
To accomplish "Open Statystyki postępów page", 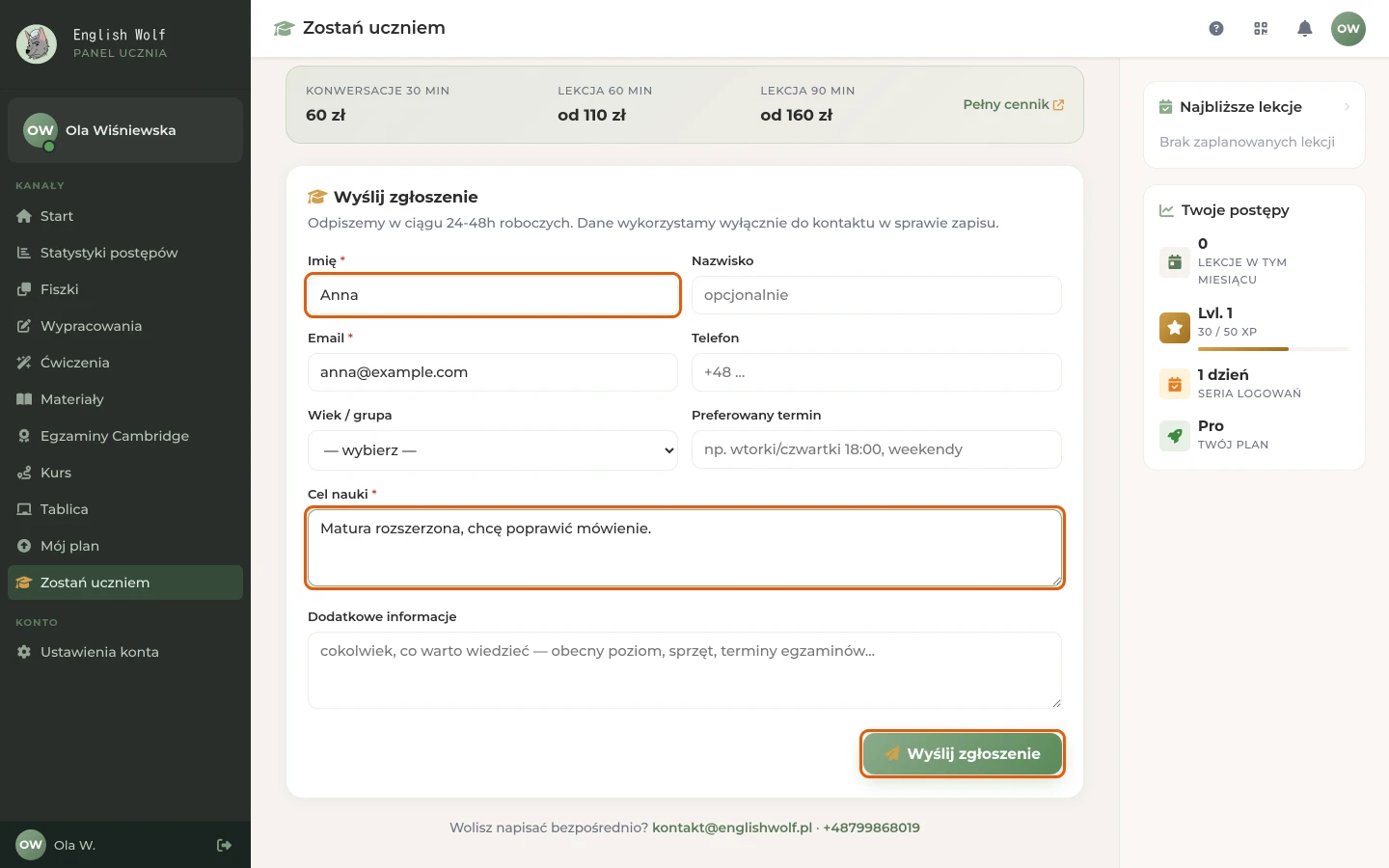I will click(x=125, y=253).
